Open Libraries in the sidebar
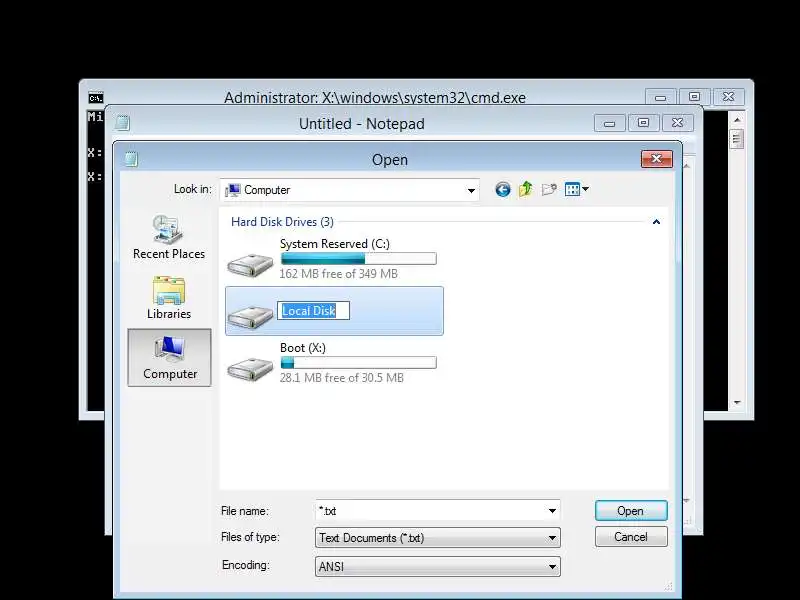800x600 pixels. coord(169,298)
